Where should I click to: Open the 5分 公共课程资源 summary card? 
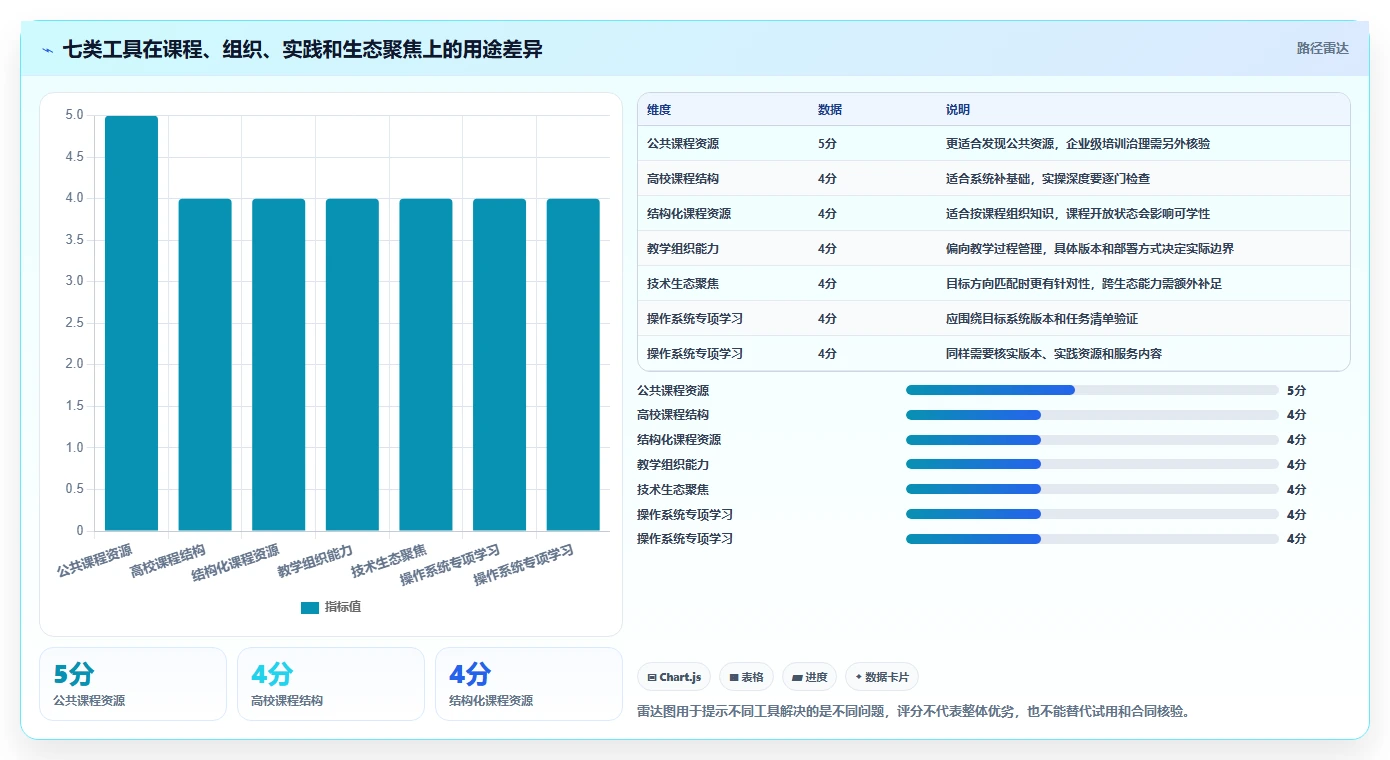point(133,684)
